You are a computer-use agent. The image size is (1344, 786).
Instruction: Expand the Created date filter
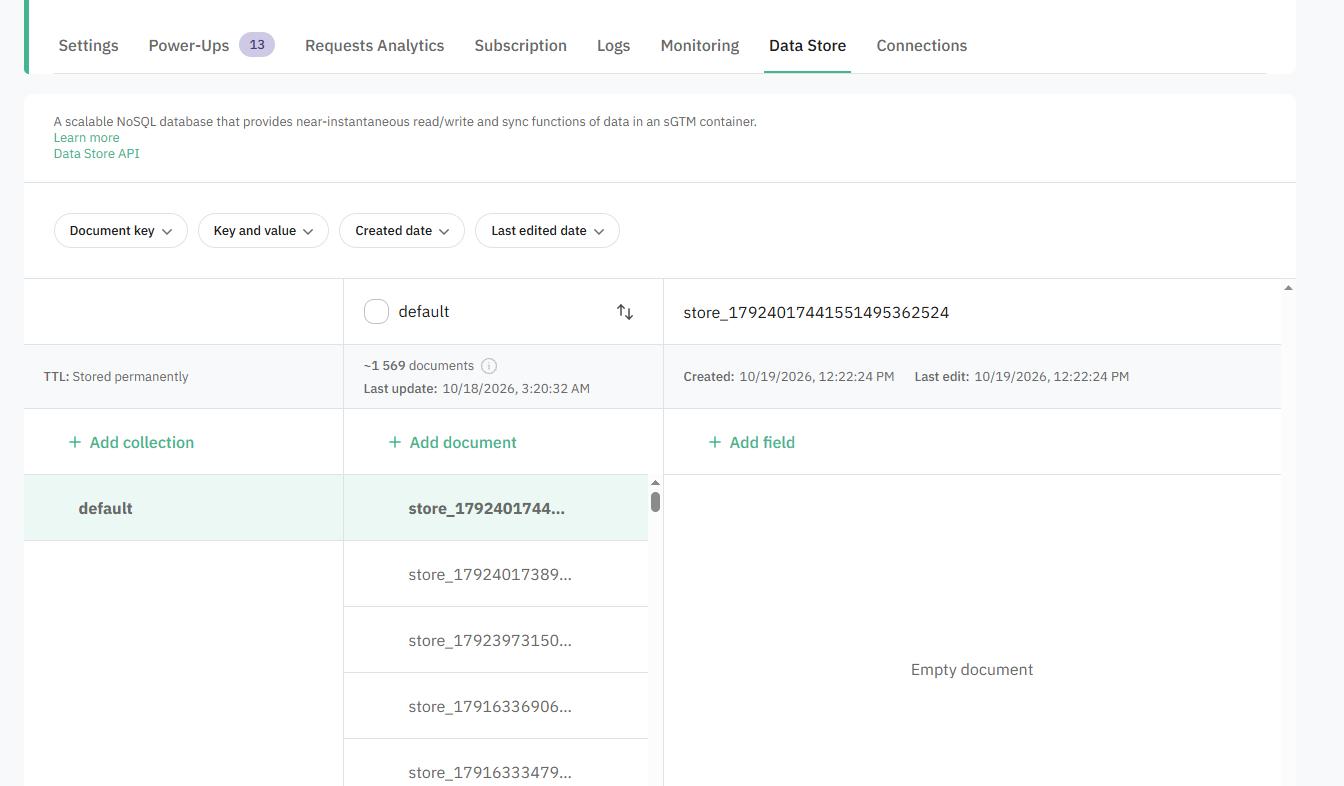pos(402,231)
